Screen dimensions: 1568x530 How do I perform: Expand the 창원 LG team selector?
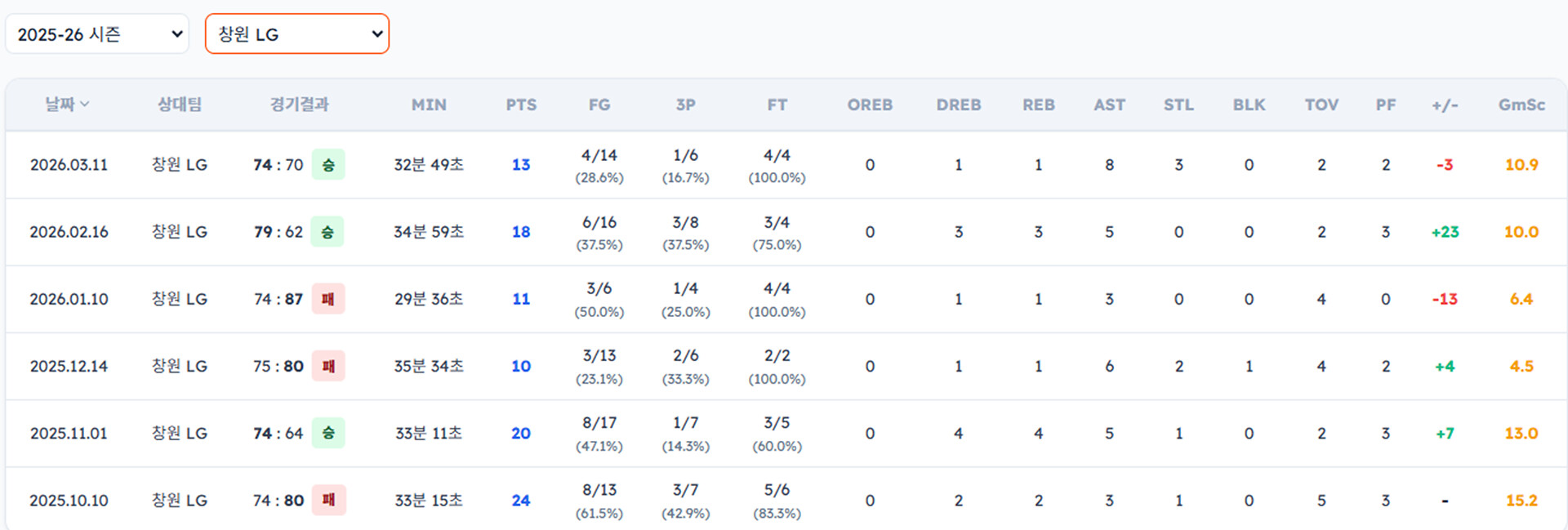296,34
